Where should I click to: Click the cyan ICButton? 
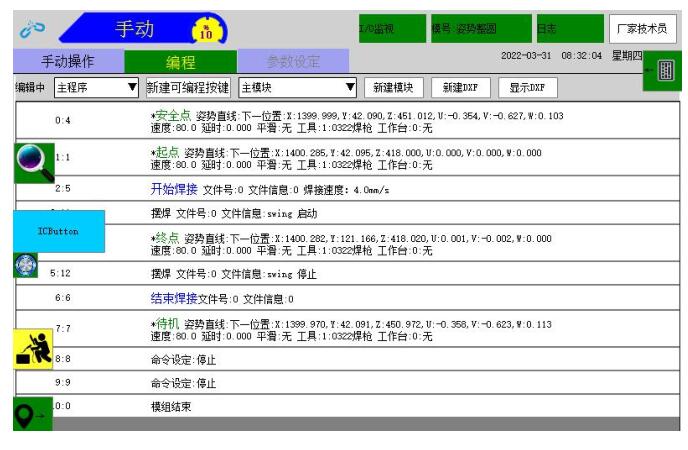coord(59,231)
